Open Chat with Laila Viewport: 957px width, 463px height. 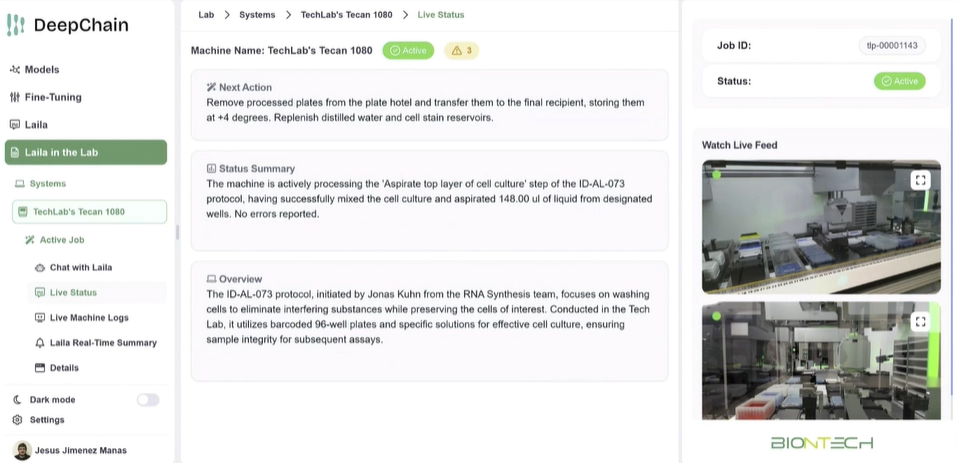pyautogui.click(x=80, y=268)
